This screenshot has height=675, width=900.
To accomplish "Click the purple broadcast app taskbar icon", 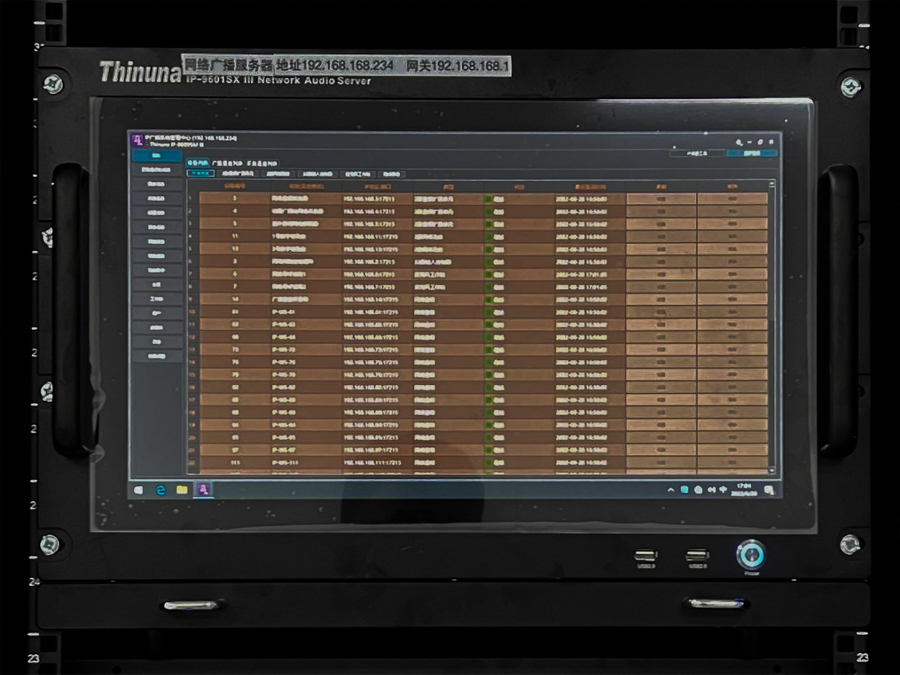I will click(204, 490).
